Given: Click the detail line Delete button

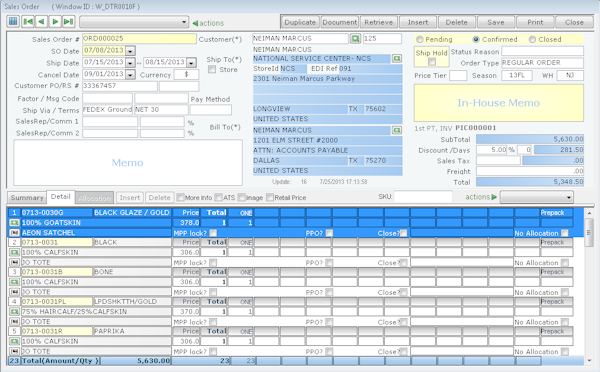Looking at the screenshot, I should [160, 197].
